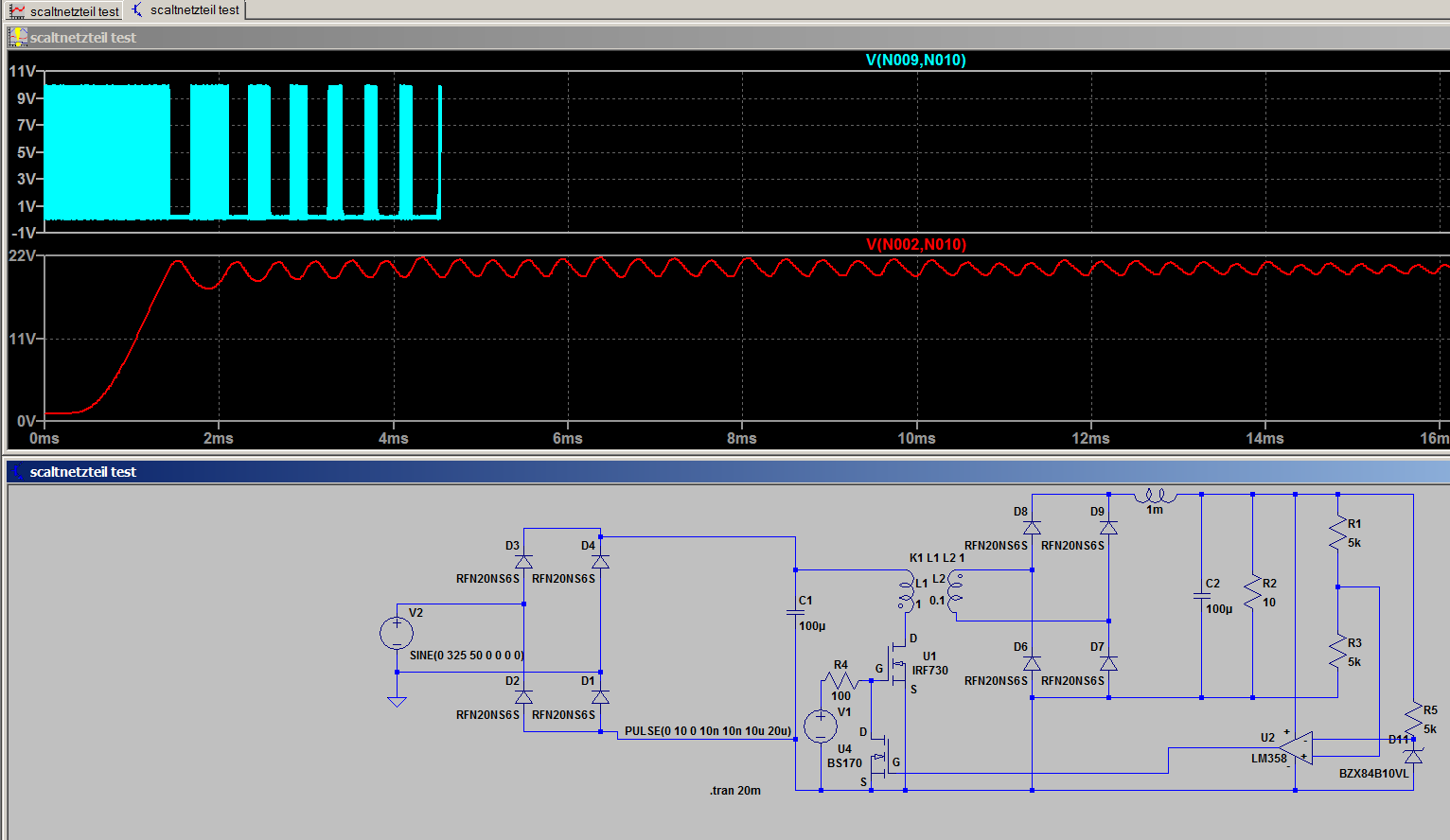Select diode D1 in the bridge rectifier

tap(600, 696)
